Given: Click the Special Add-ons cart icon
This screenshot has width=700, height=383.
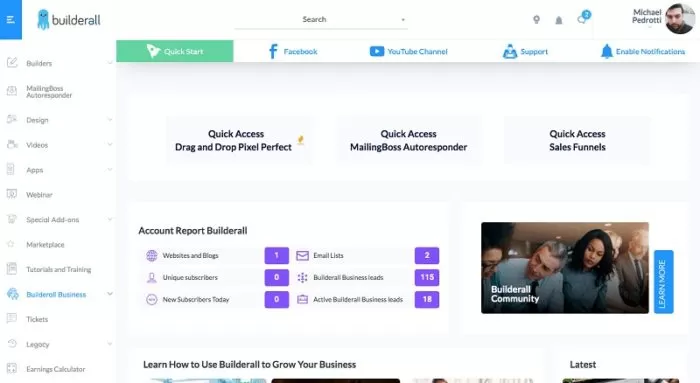Looking at the screenshot, I should pos(12,219).
